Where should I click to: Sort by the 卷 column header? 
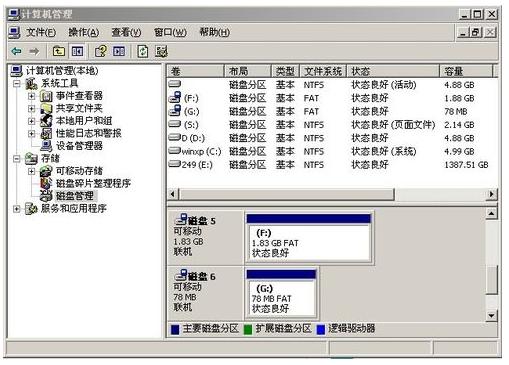(x=195, y=71)
